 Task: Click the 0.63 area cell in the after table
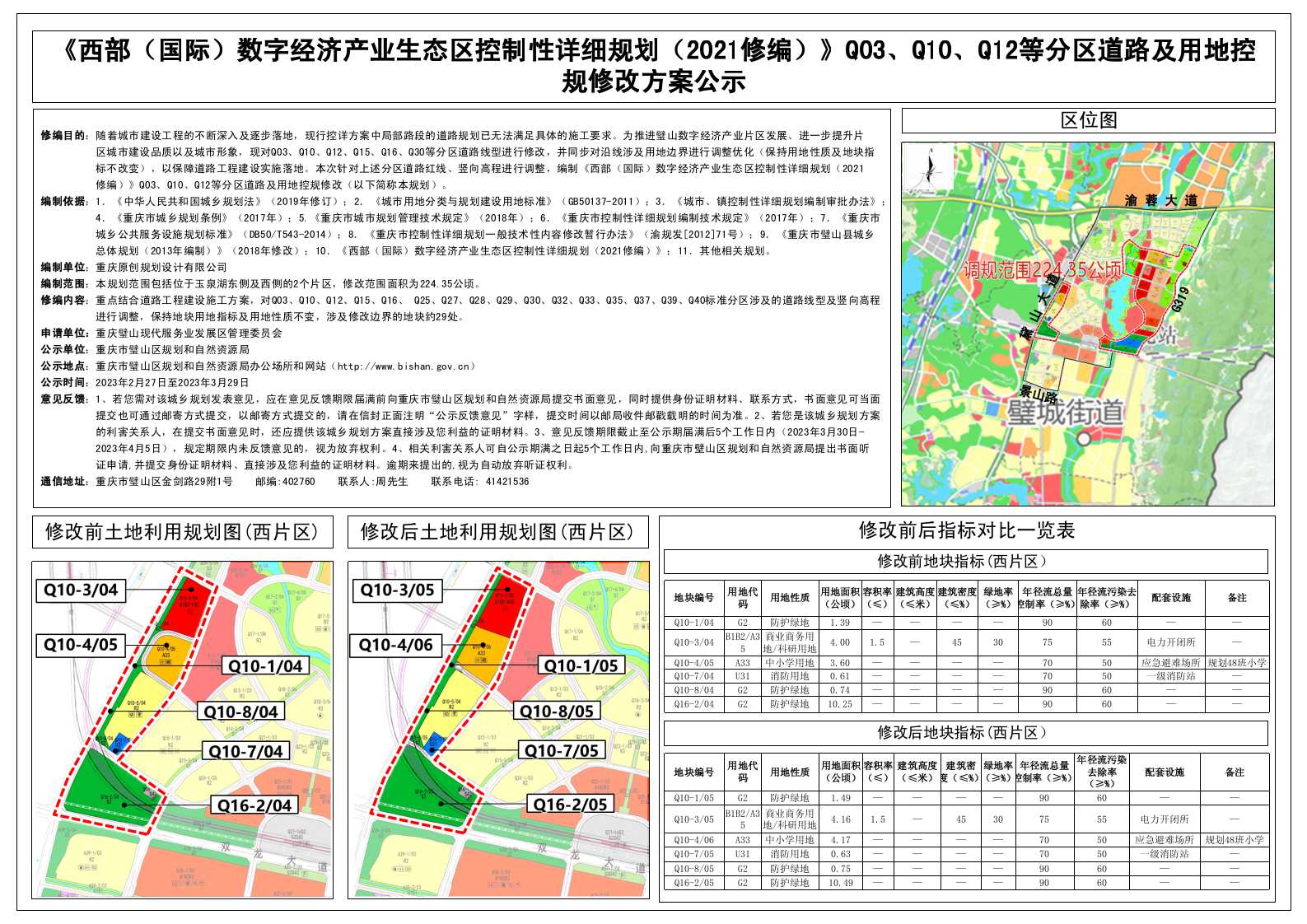coord(841,854)
